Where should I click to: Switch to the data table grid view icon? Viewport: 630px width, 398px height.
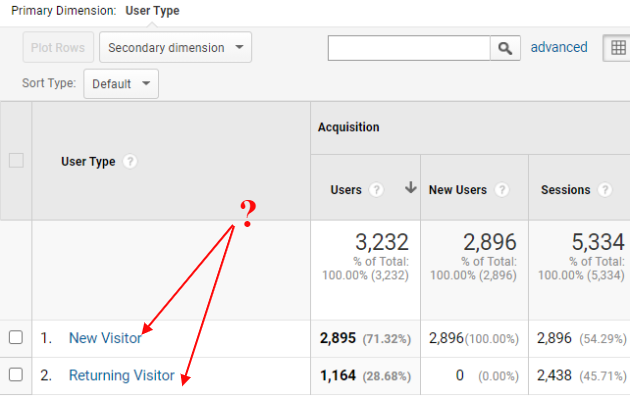point(617,48)
